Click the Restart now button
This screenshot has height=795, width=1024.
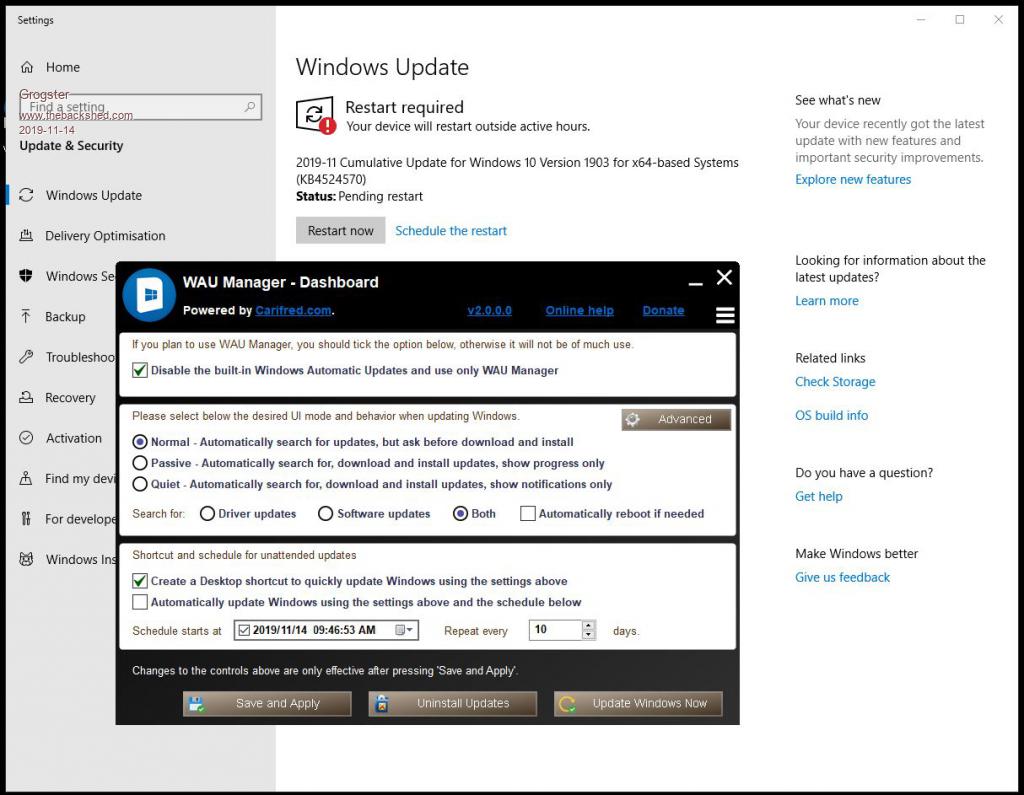pyautogui.click(x=340, y=230)
